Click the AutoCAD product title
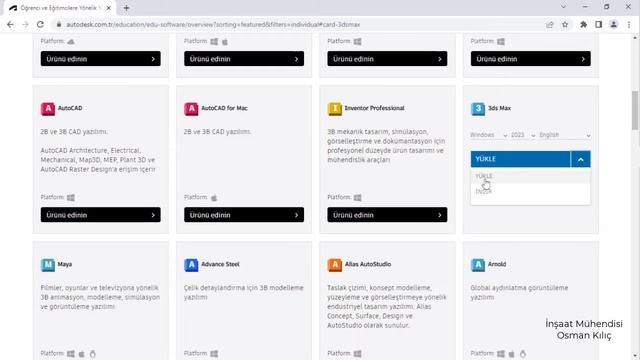640x360 pixels. click(x=70, y=108)
